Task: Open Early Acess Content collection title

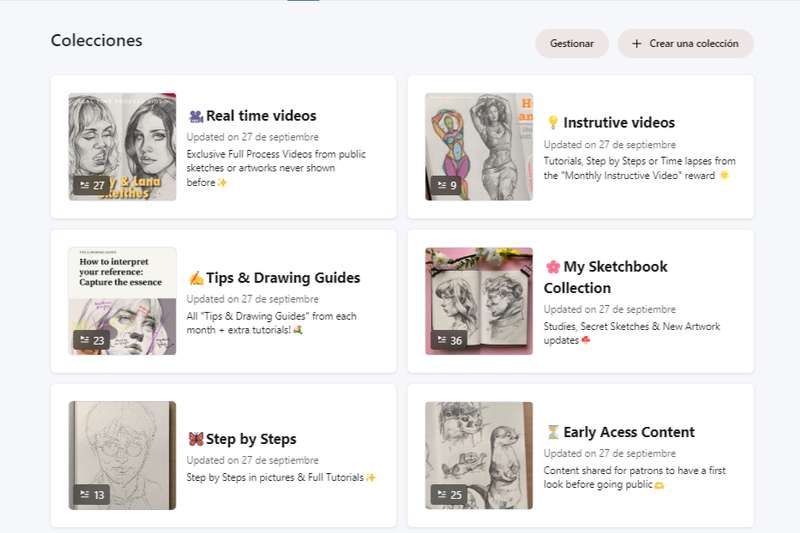Action: pos(629,432)
